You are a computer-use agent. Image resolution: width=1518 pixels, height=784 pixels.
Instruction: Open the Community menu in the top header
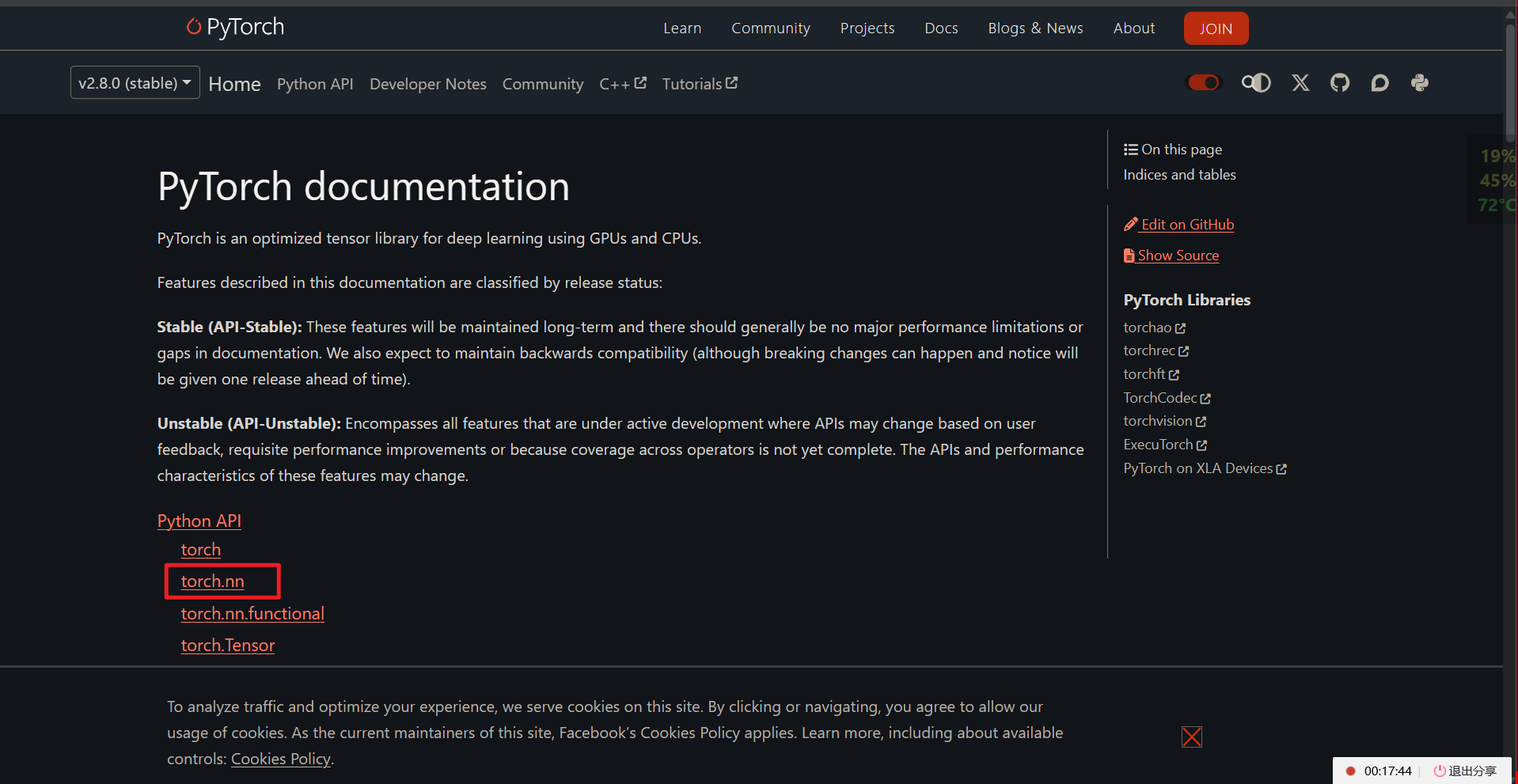tap(771, 28)
